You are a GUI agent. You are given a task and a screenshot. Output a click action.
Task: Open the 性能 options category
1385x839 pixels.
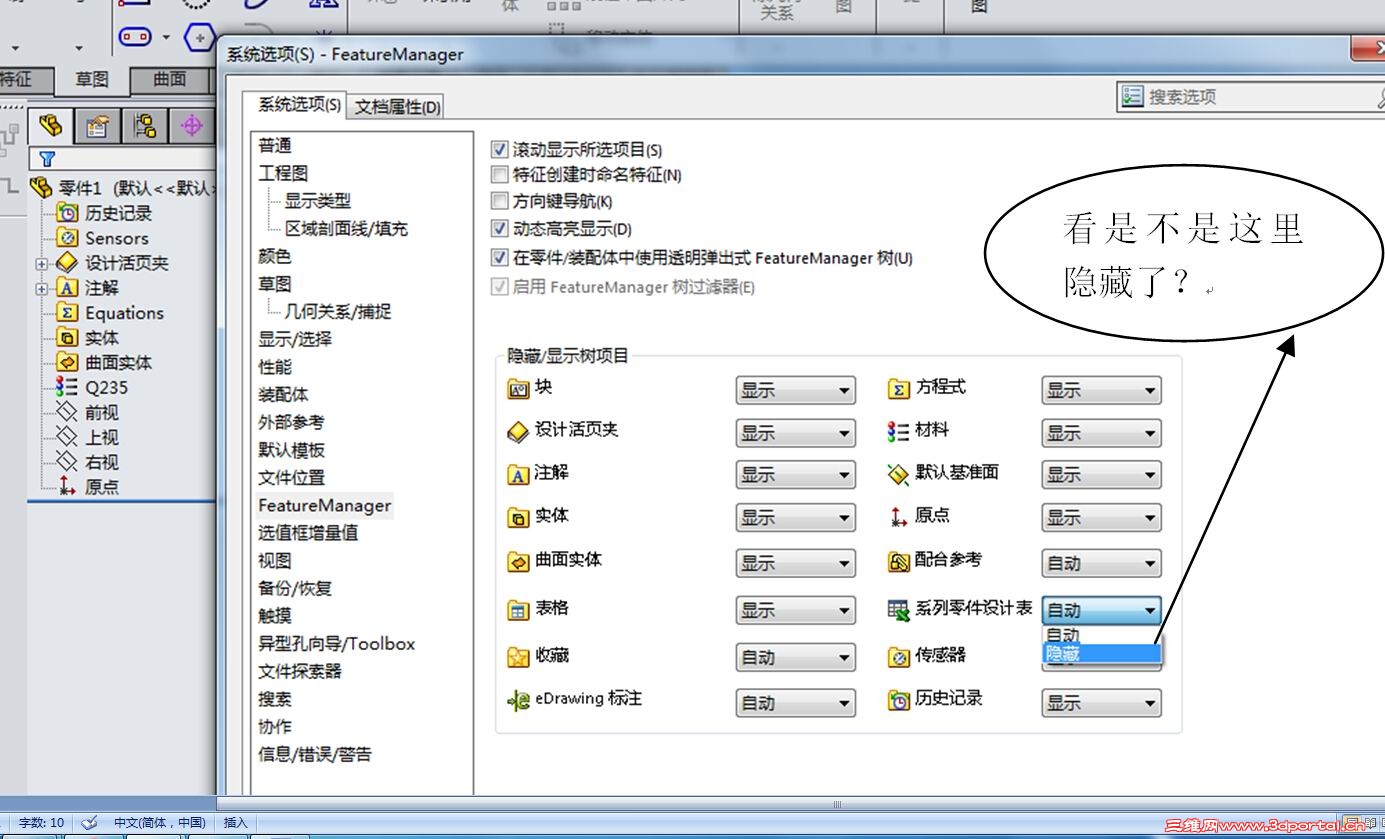[275, 367]
